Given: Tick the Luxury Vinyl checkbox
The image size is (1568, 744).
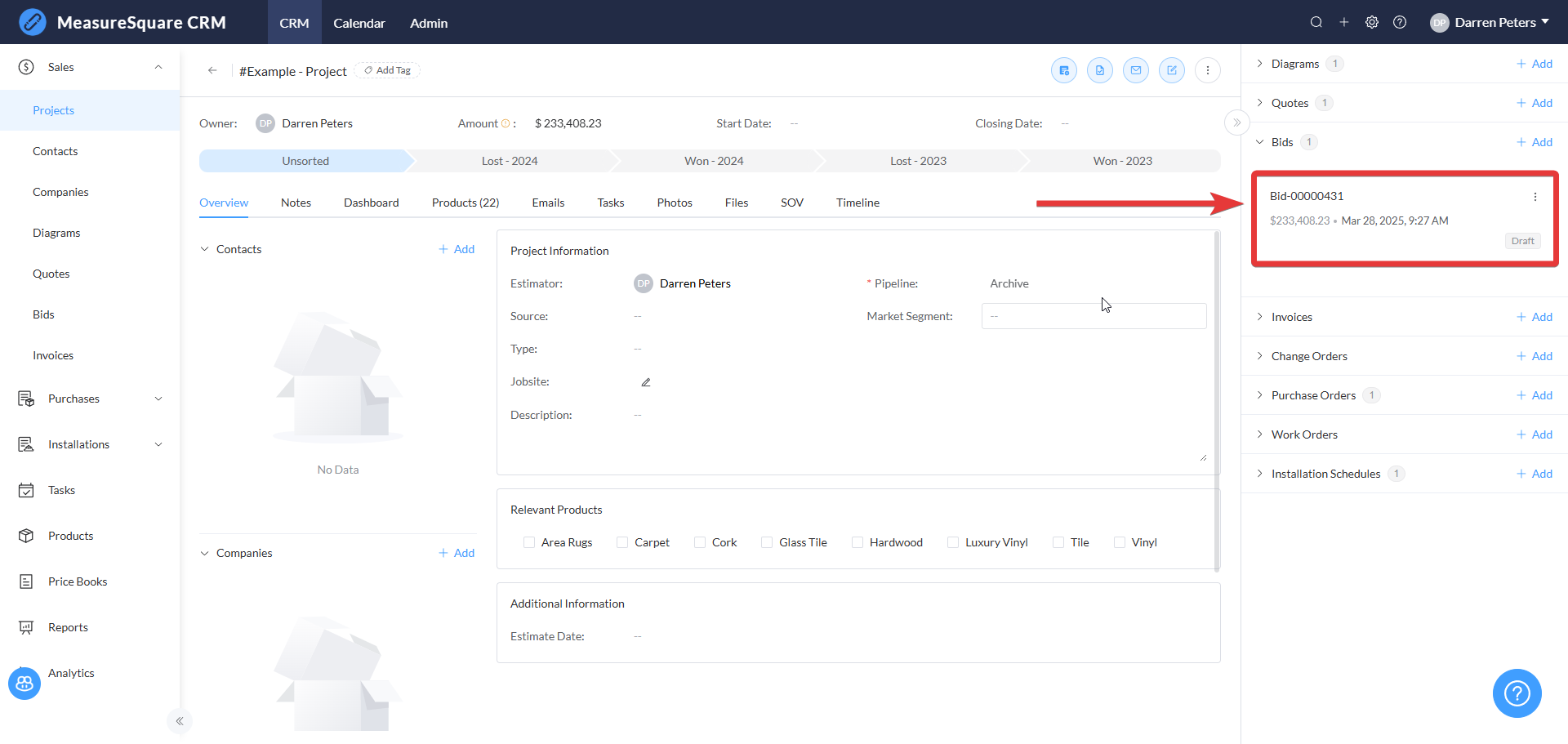Looking at the screenshot, I should [952, 542].
